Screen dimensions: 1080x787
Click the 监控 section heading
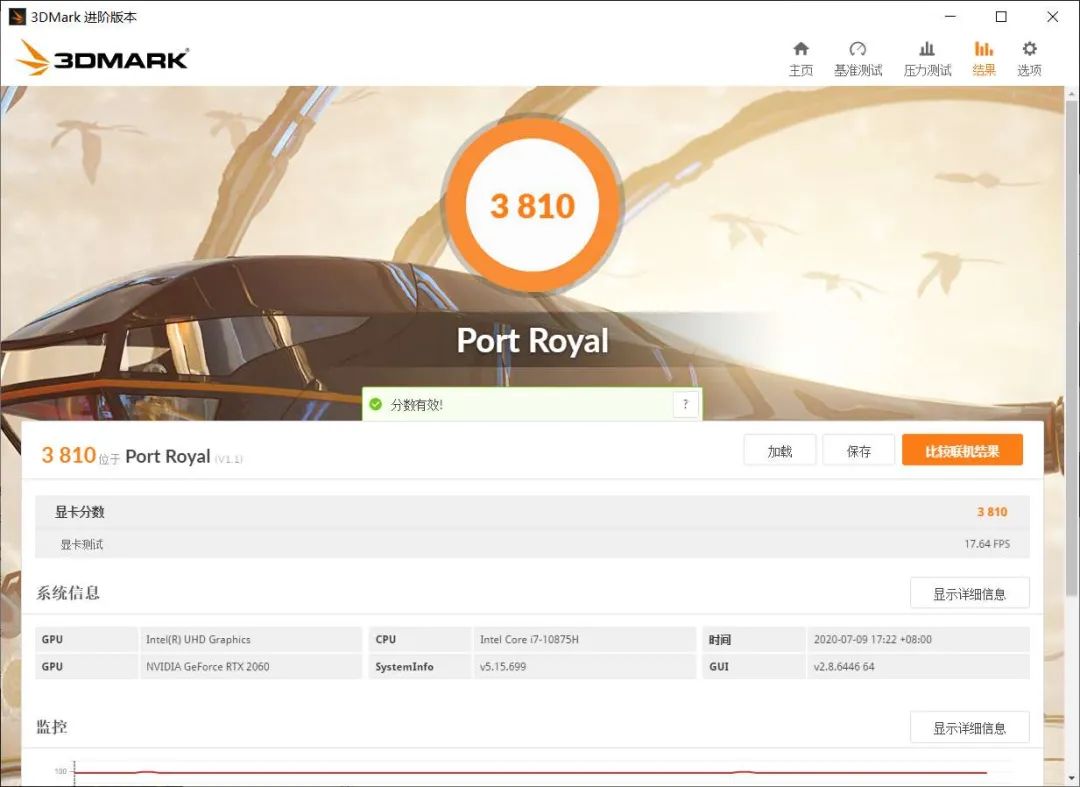[52, 727]
